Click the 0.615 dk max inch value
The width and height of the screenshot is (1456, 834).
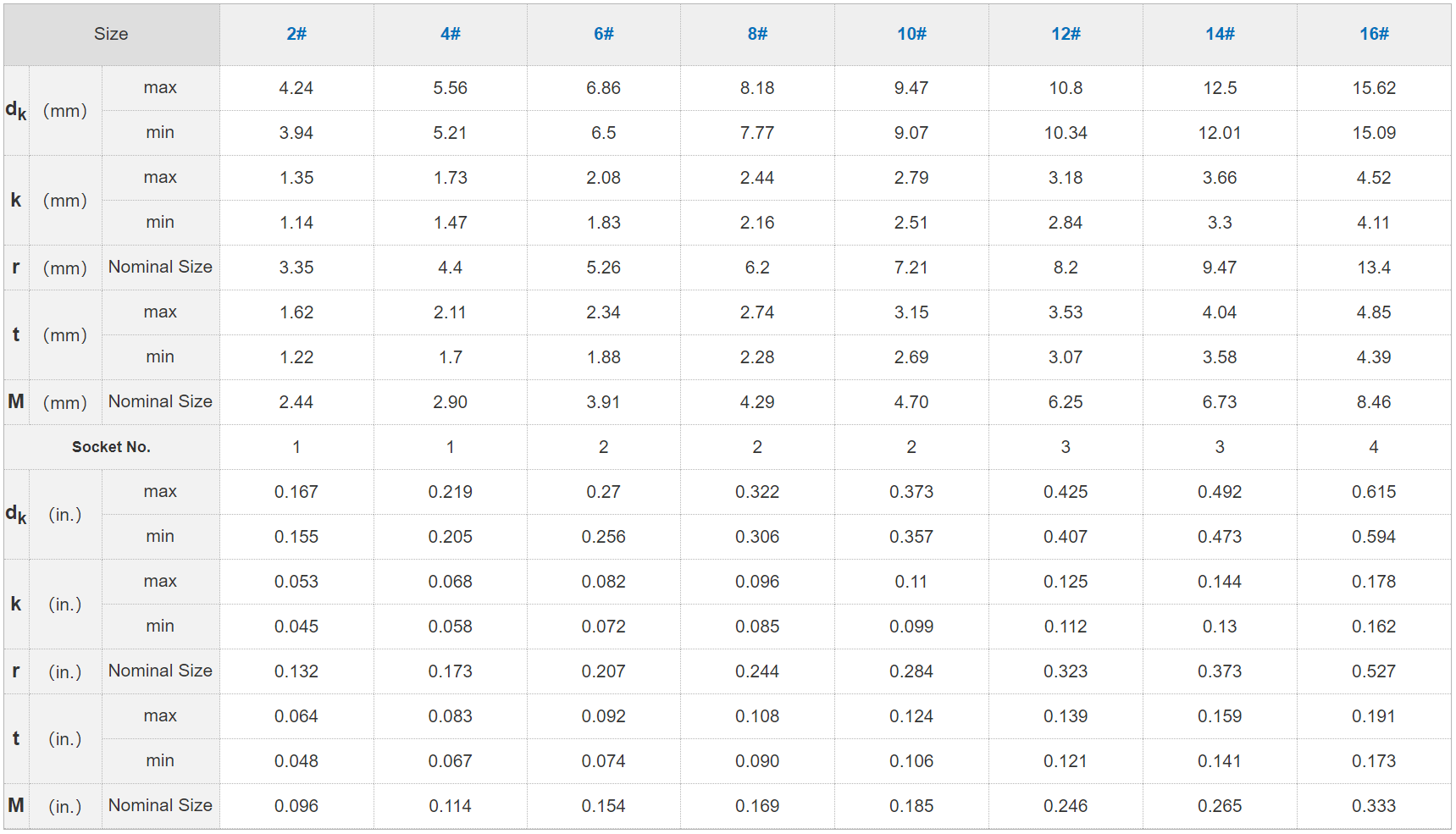click(x=1374, y=492)
